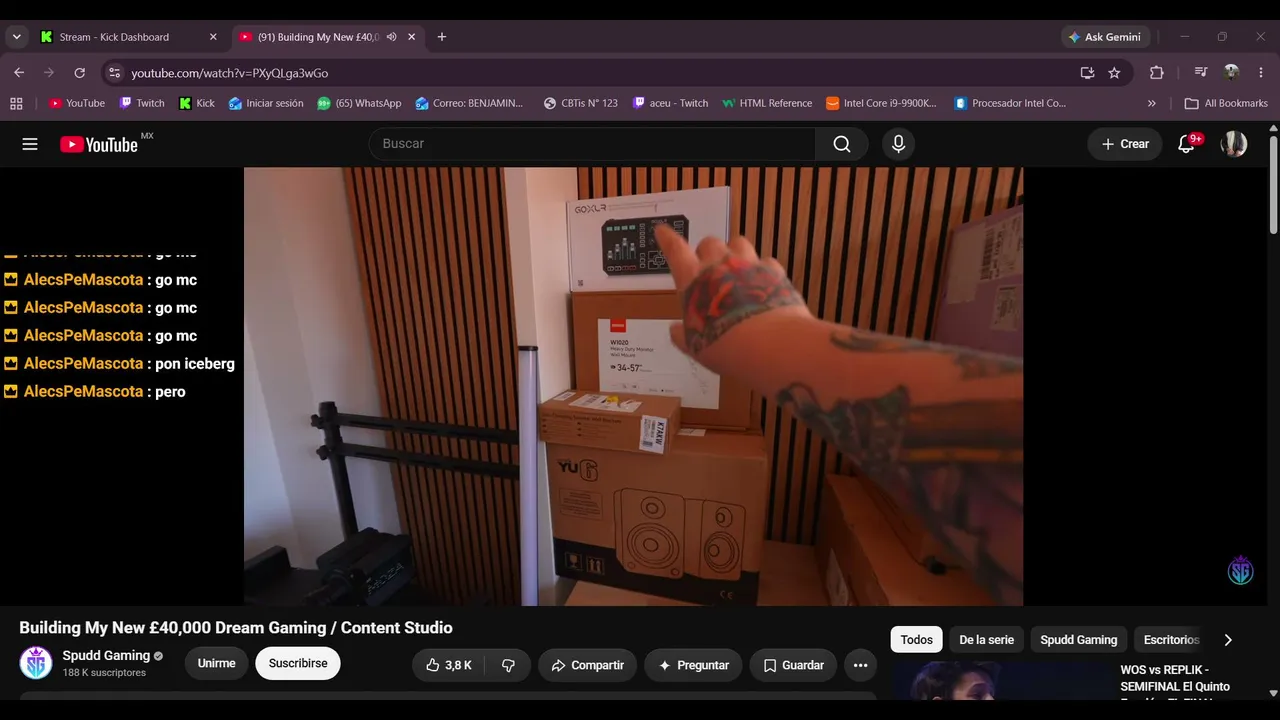Screen dimensions: 1280x720
Task: Show more filter chips with right arrow
Action: pyautogui.click(x=1228, y=640)
